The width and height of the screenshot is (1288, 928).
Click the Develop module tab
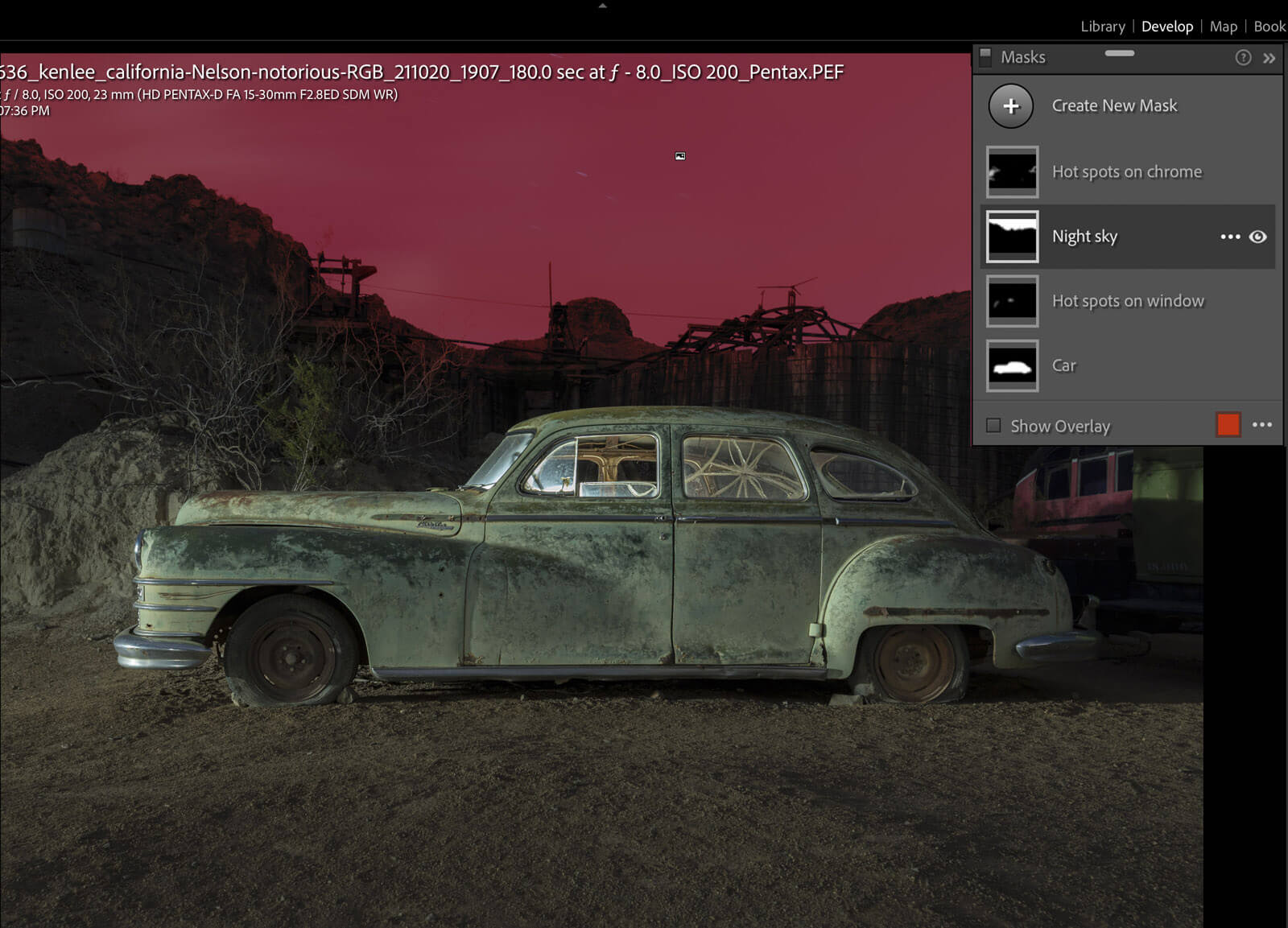coord(1166,27)
